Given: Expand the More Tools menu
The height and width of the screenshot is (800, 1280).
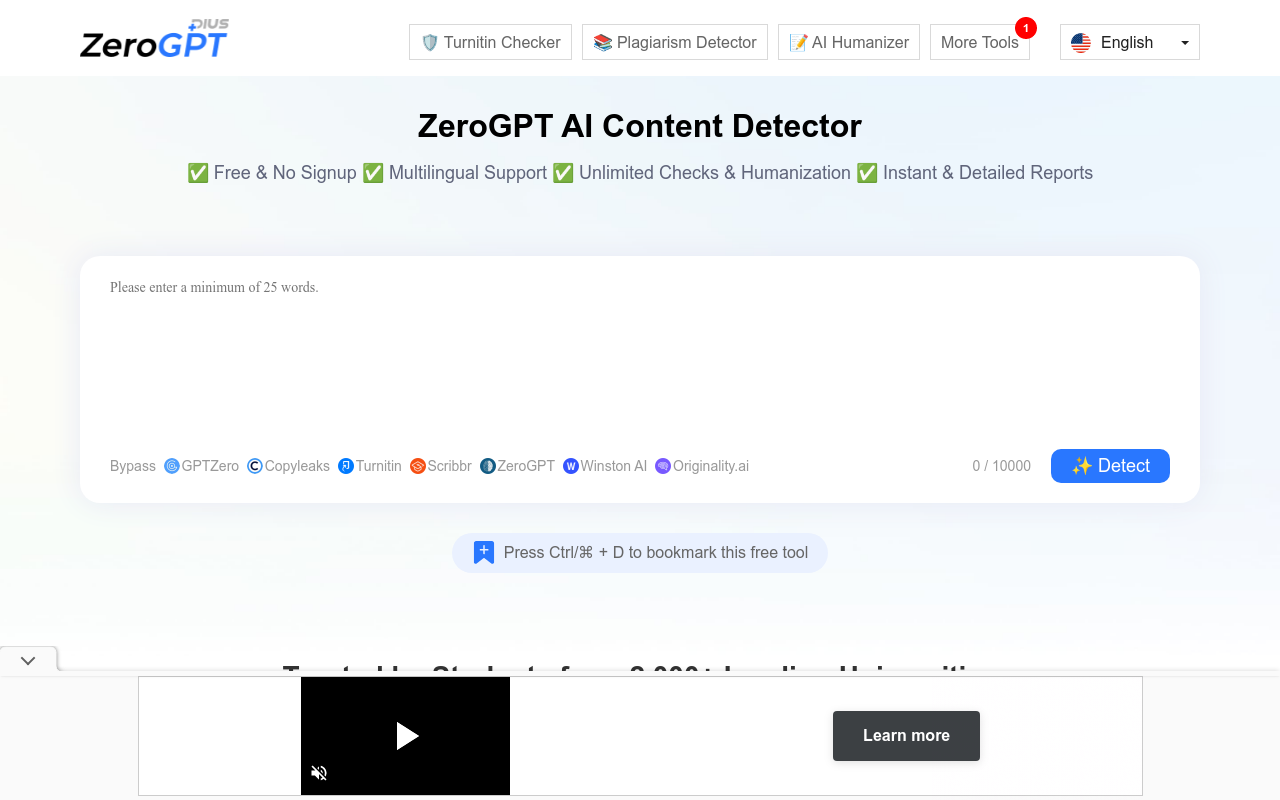Looking at the screenshot, I should click(x=980, y=42).
